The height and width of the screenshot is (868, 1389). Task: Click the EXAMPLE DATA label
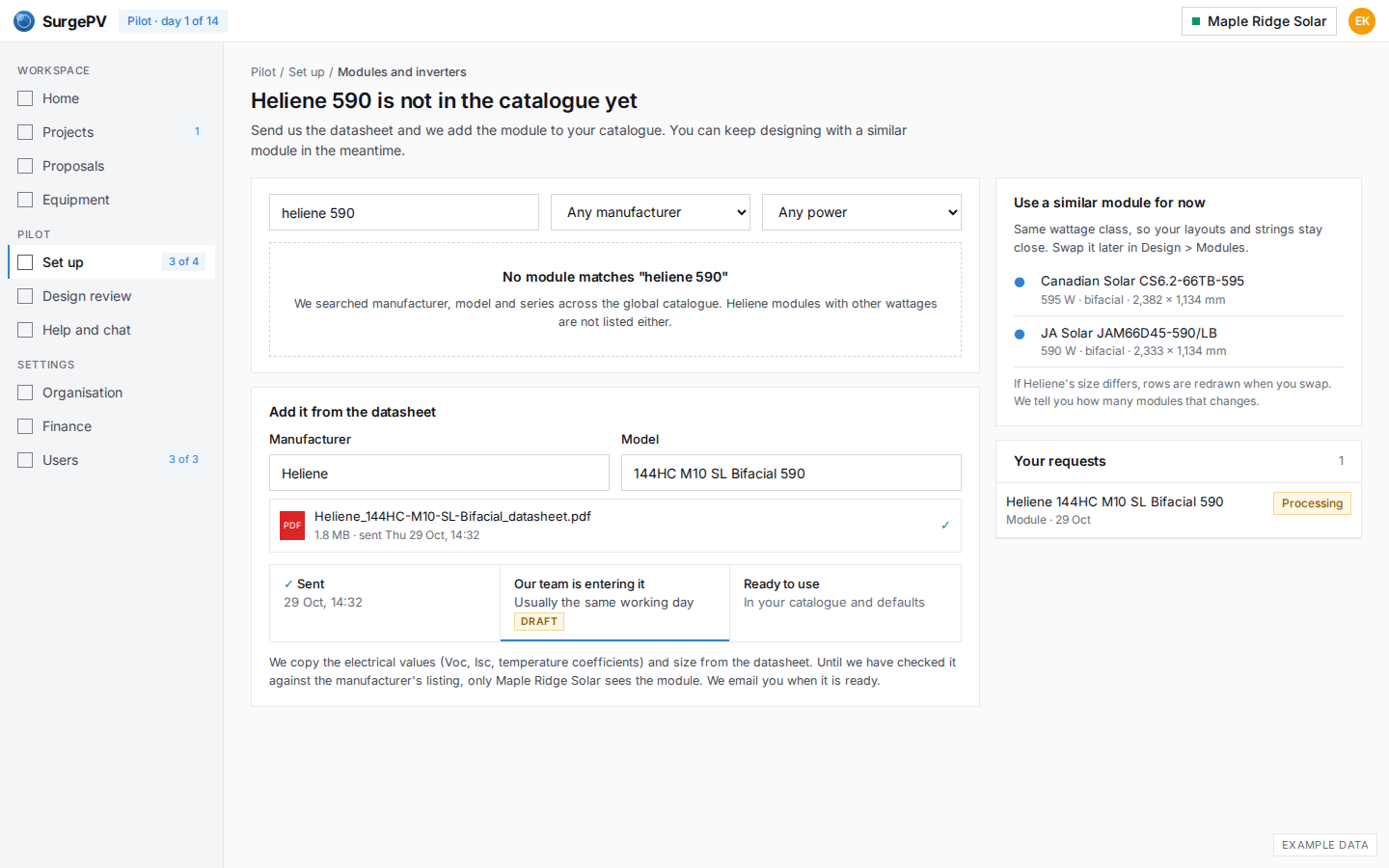1325,845
